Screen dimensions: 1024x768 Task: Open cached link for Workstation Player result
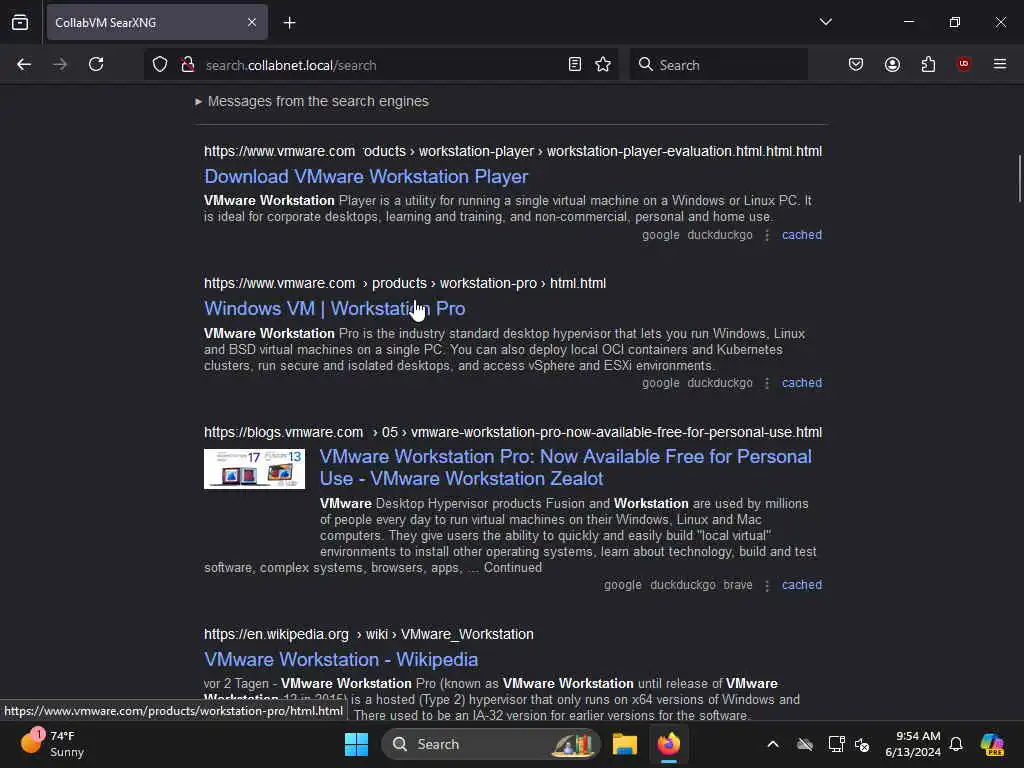point(802,235)
